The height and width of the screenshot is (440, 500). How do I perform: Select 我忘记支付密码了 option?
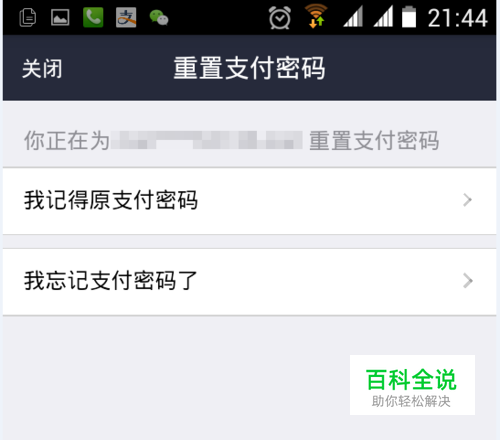(x=249, y=282)
